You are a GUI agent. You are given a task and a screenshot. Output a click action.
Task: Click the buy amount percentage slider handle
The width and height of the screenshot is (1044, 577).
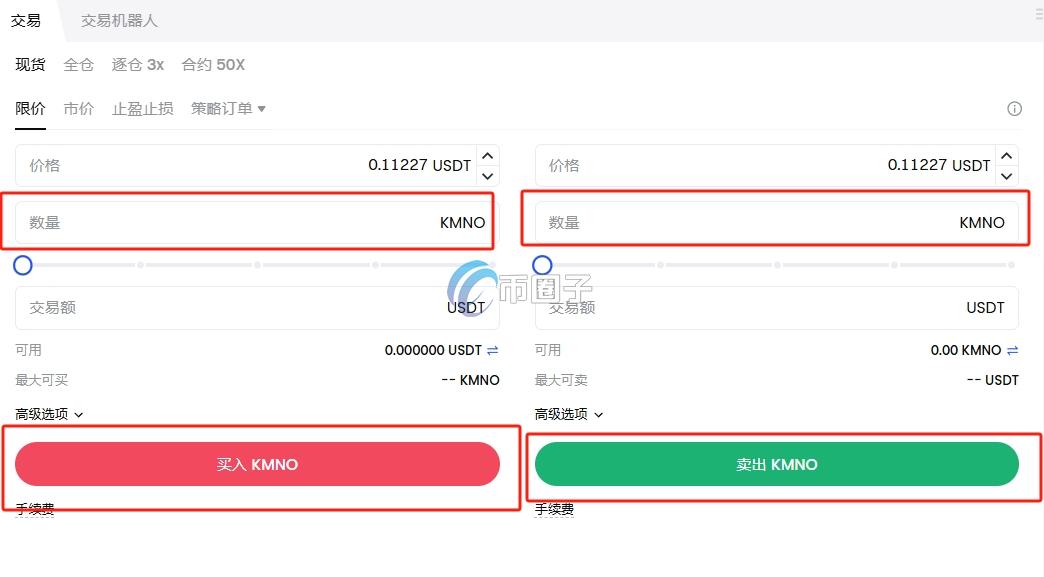(22, 265)
